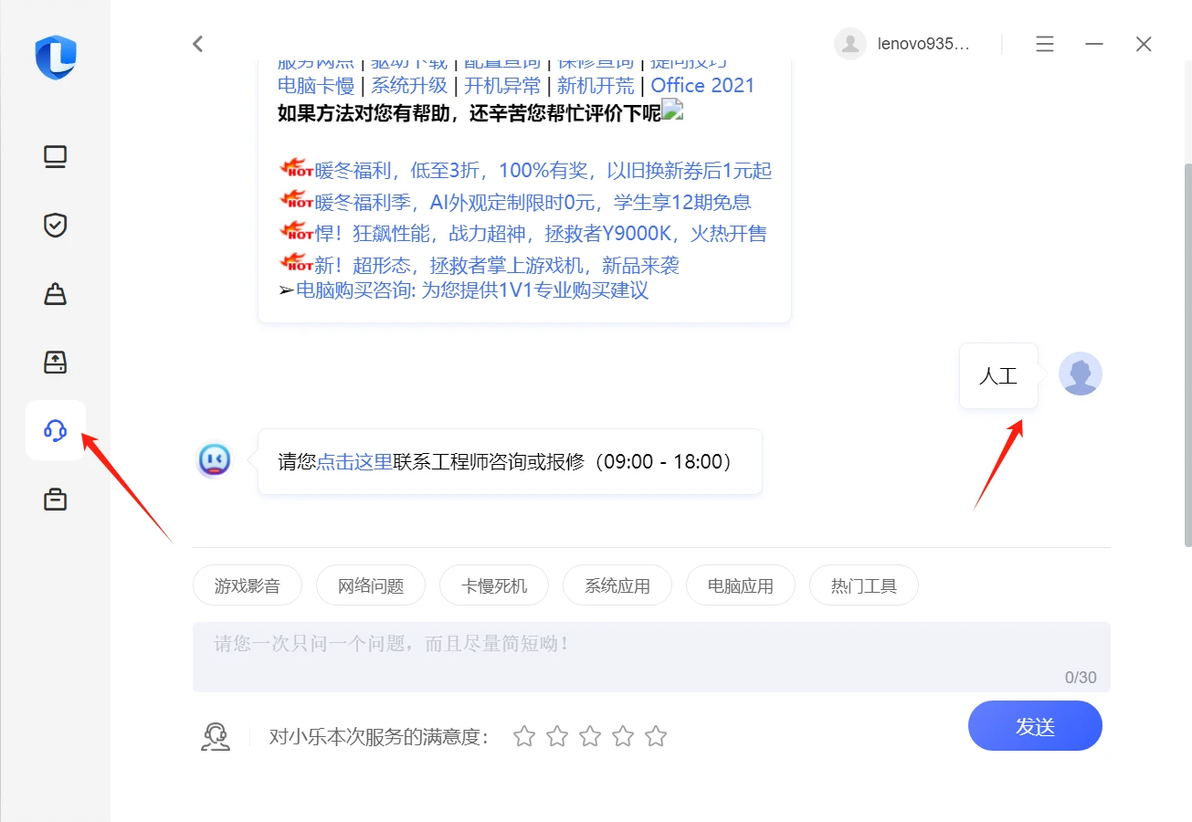Click the 人工 chat message bubble
Screen dimensions: 1192x822
pos(998,376)
